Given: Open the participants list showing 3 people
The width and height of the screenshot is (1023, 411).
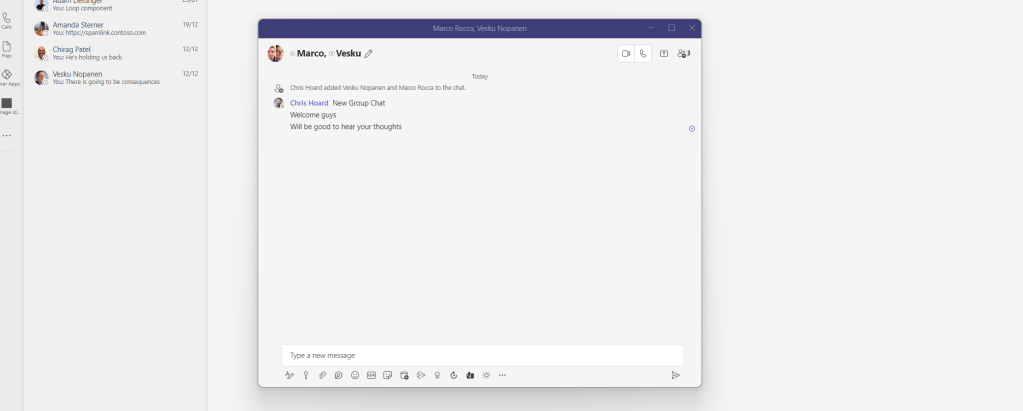Looking at the screenshot, I should click(x=684, y=53).
